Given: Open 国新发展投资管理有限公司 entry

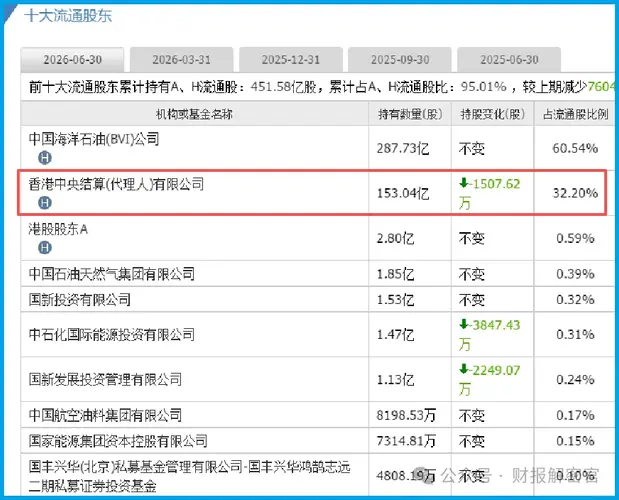Looking at the screenshot, I should tap(105, 380).
